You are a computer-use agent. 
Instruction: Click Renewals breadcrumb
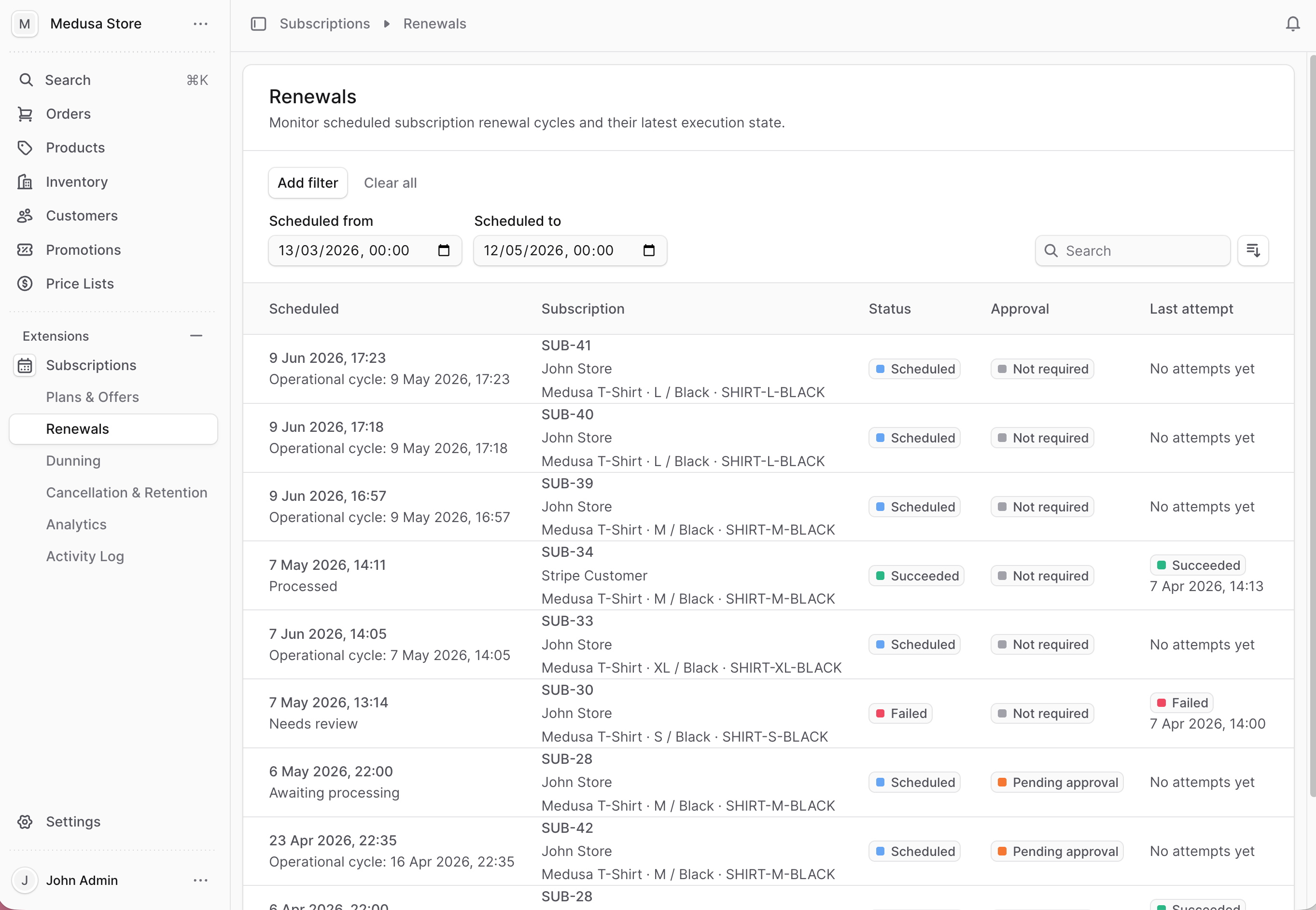click(434, 24)
